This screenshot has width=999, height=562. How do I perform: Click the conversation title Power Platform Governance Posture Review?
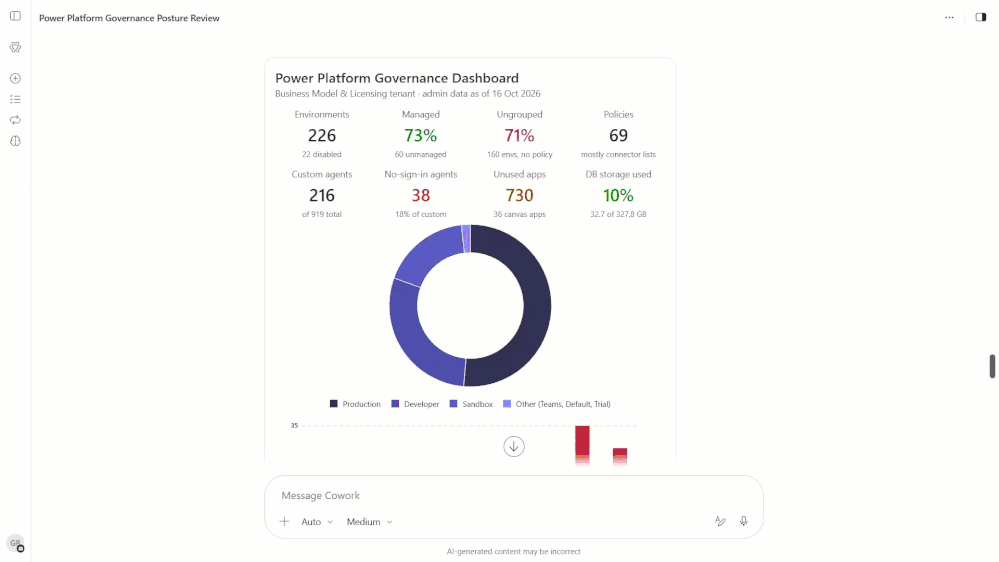coord(129,18)
